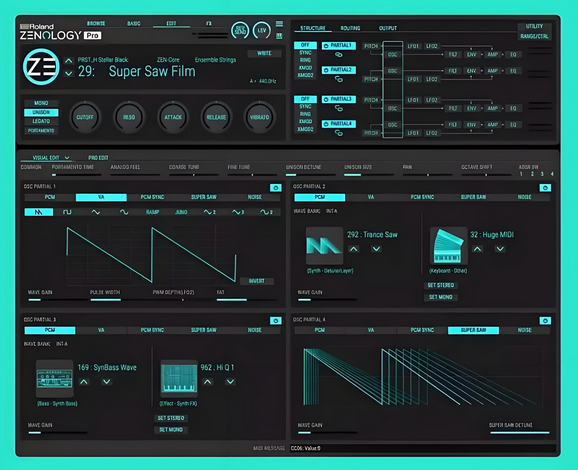The width and height of the screenshot is (578, 470).
Task: Switch to PRO EDIT tab
Action: (98, 158)
